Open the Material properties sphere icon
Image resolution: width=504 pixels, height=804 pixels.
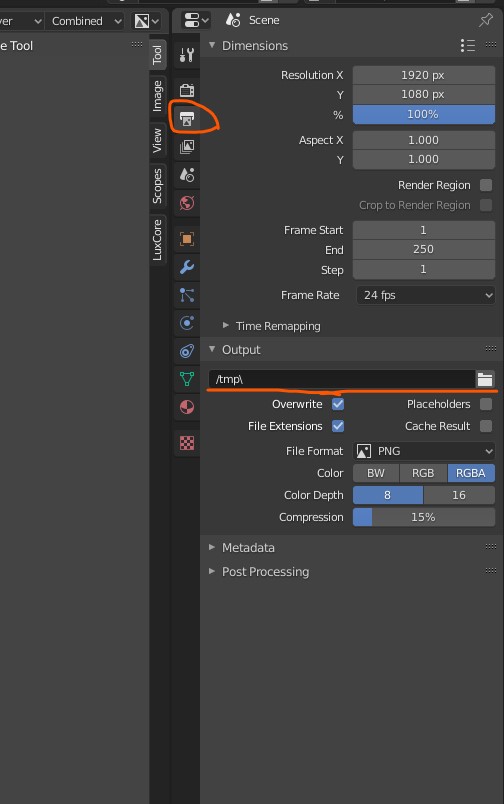[x=187, y=407]
